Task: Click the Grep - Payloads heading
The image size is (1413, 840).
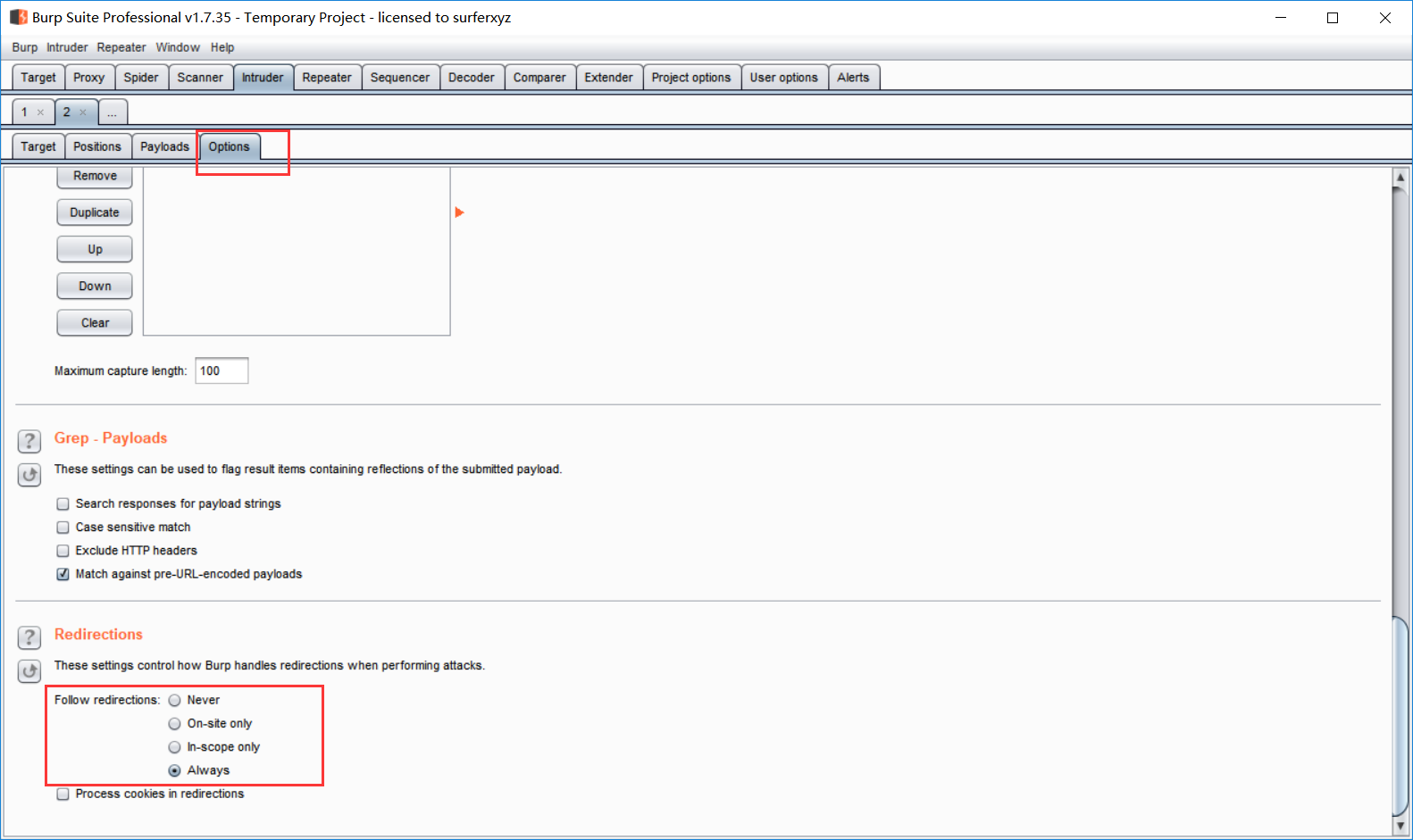Action: tap(111, 438)
